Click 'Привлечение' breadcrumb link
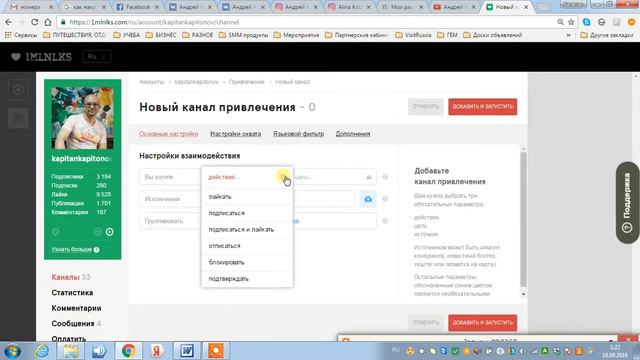Image resolution: width=640 pixels, height=360 pixels. pos(247,82)
